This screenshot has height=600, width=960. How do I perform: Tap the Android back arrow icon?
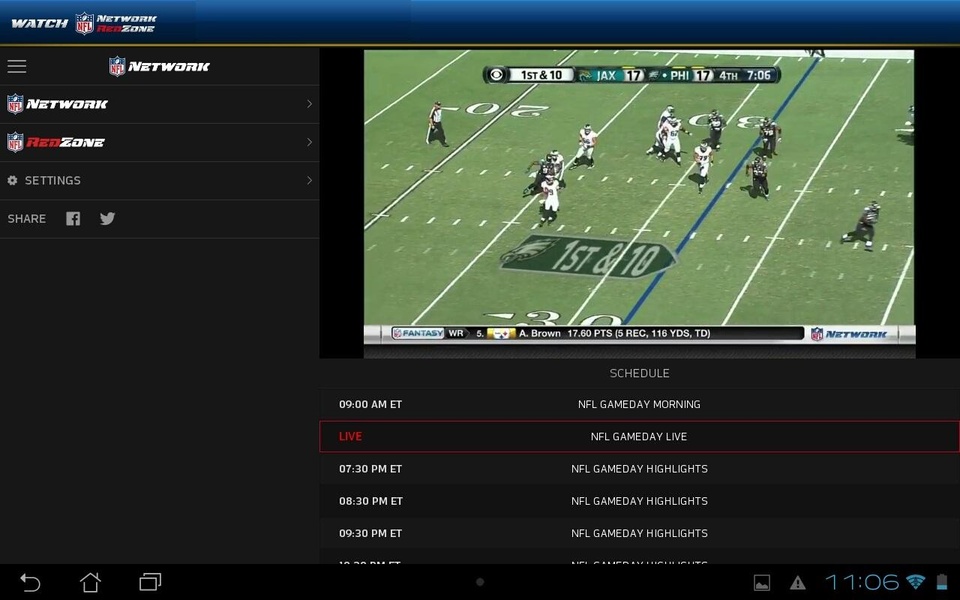point(30,582)
